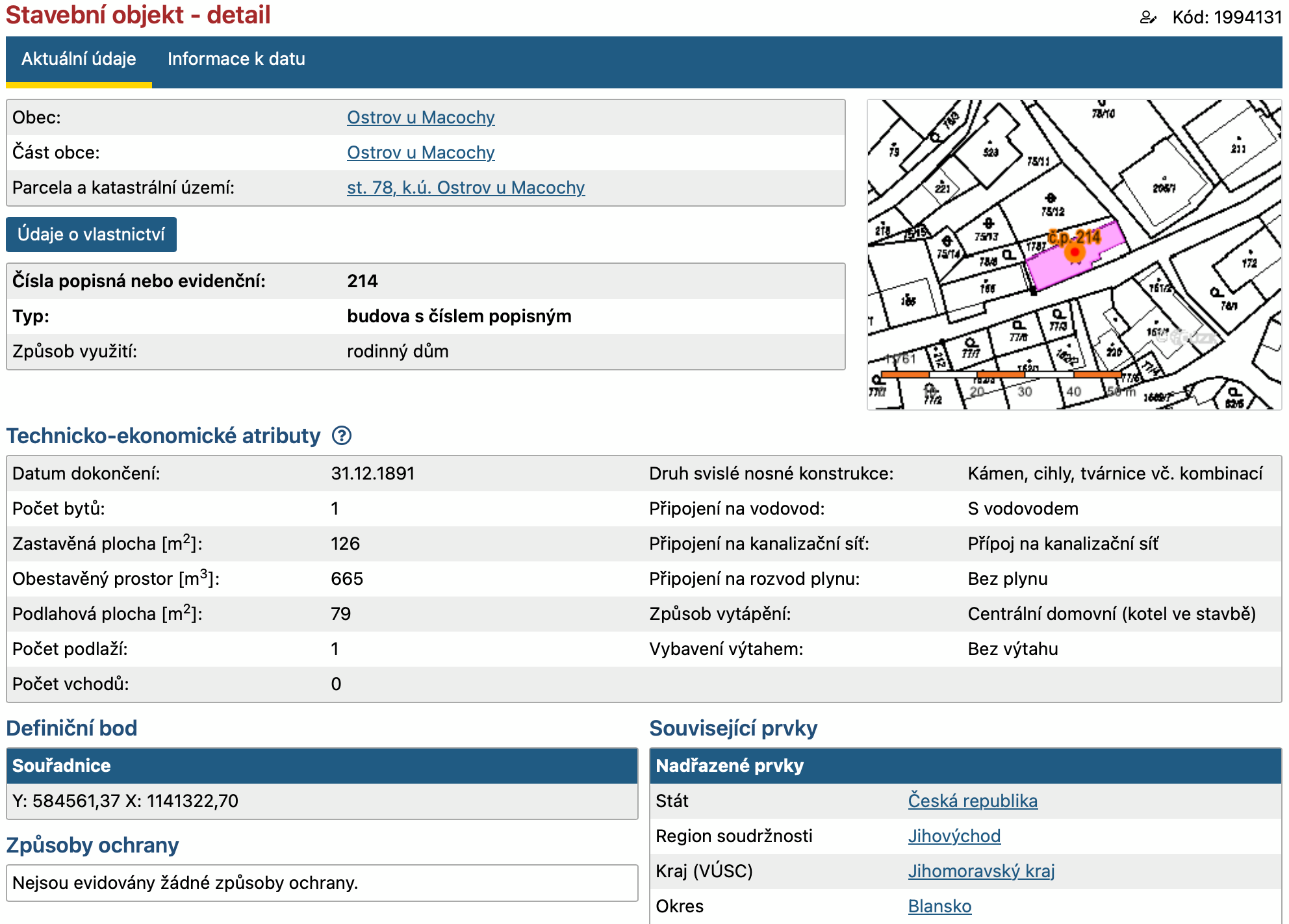Select 'rodinný dům' value

click(x=398, y=352)
